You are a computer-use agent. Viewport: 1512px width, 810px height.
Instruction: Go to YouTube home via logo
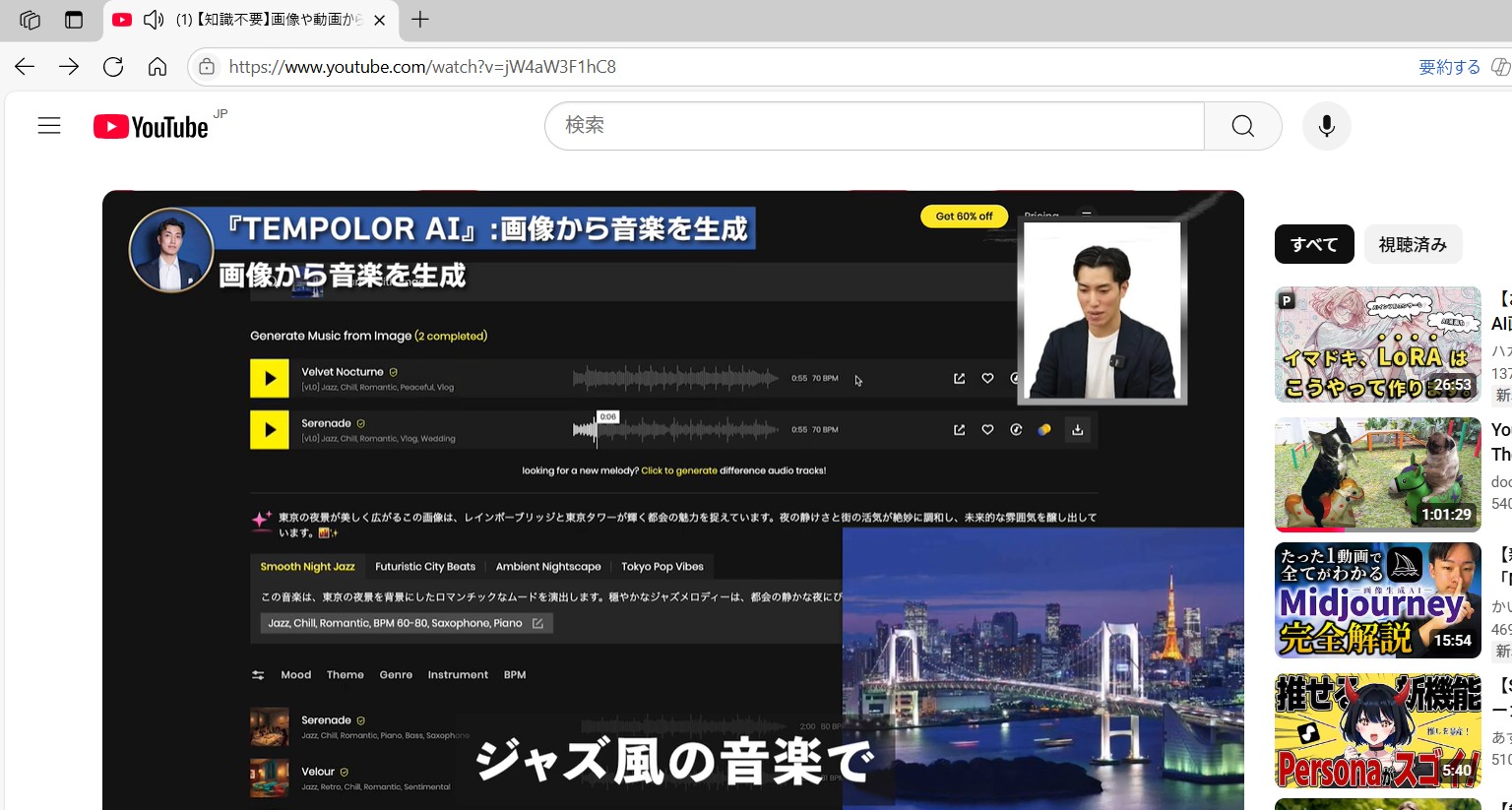point(151,127)
